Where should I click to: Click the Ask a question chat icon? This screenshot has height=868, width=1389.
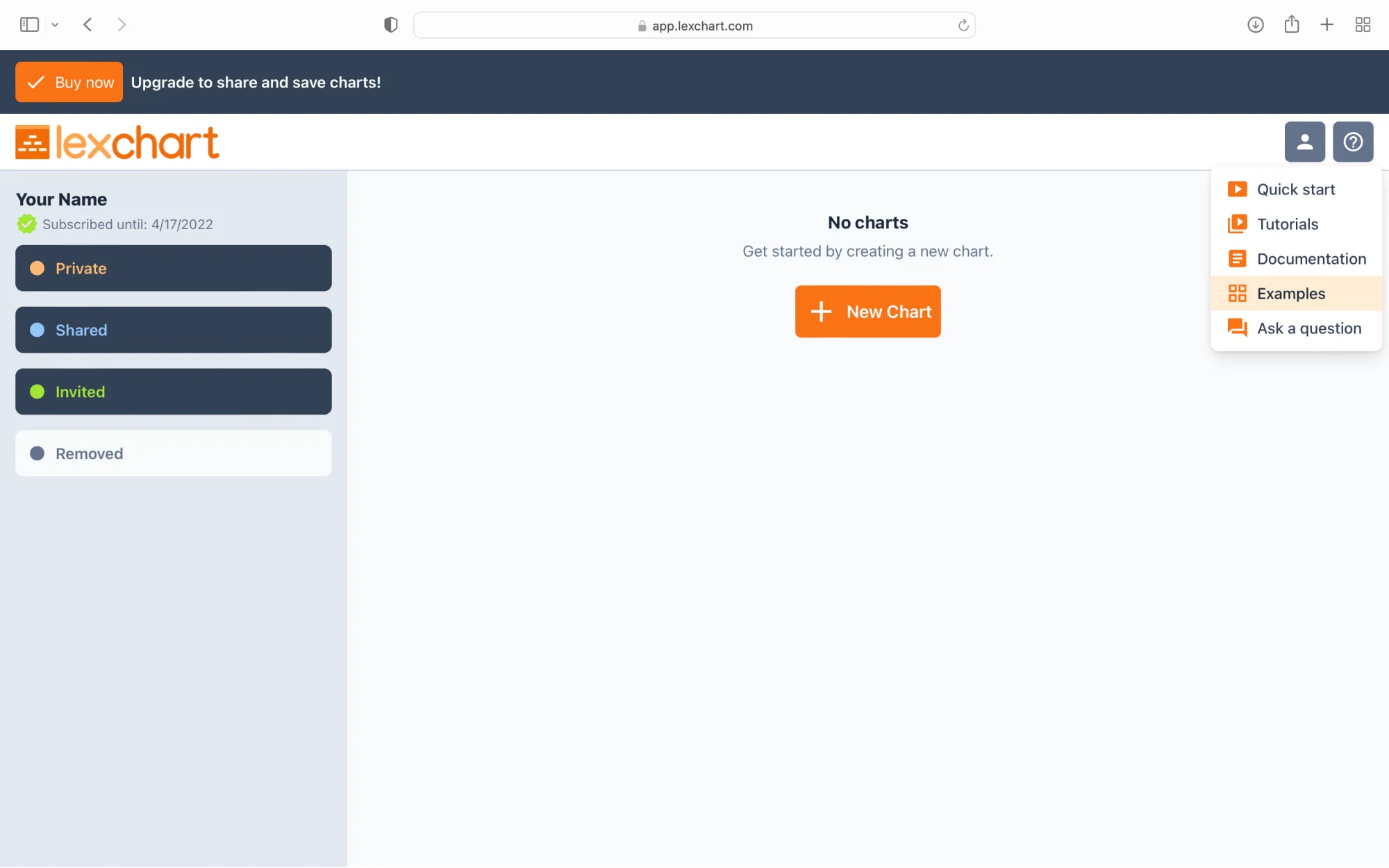tap(1237, 328)
